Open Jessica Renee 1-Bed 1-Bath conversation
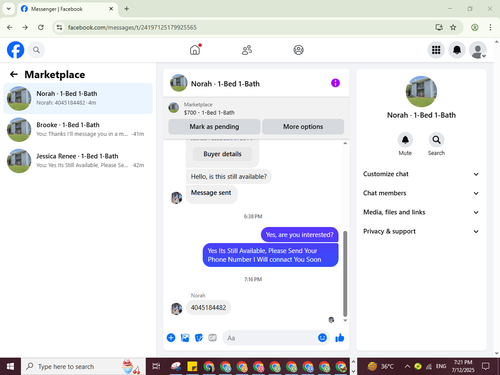This screenshot has height=375, width=500. coord(78,161)
